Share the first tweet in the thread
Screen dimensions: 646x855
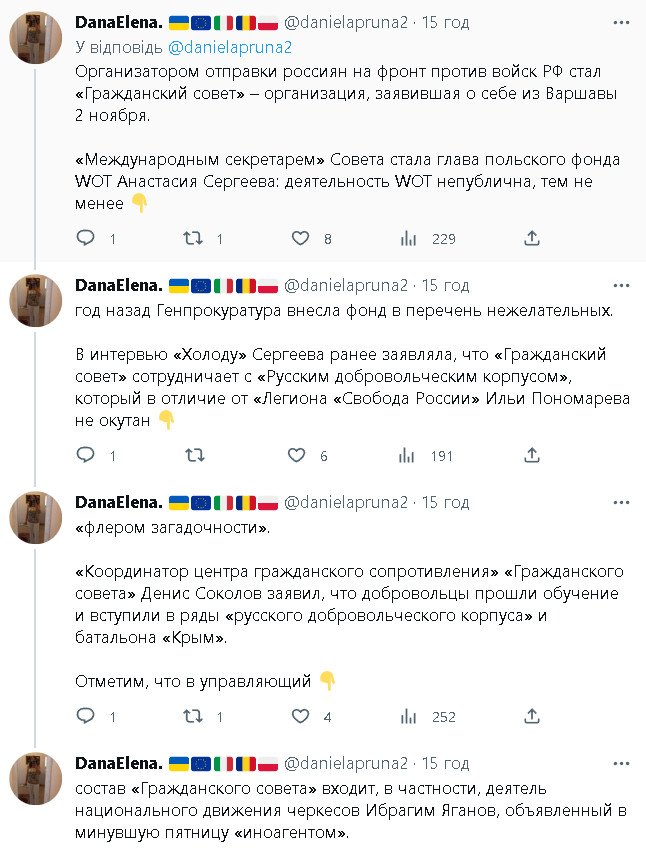pyautogui.click(x=532, y=238)
